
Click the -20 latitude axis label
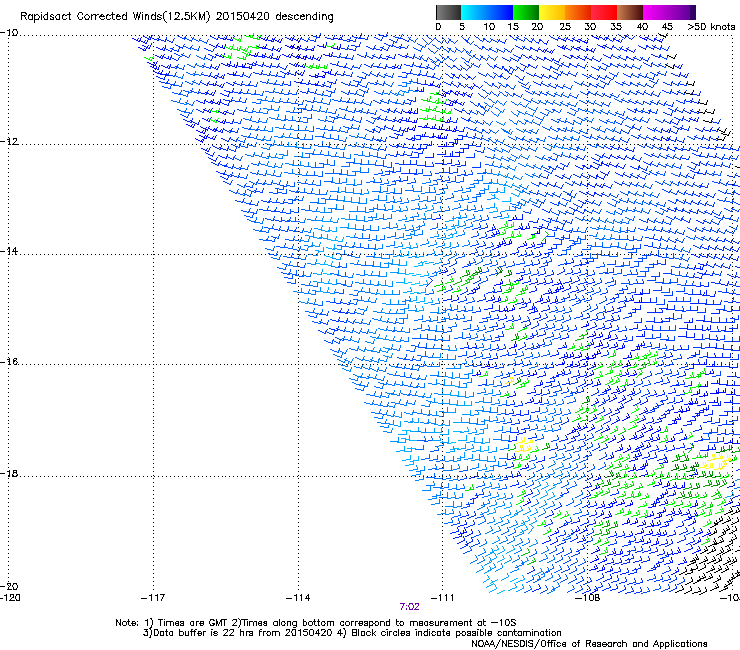[9, 586]
